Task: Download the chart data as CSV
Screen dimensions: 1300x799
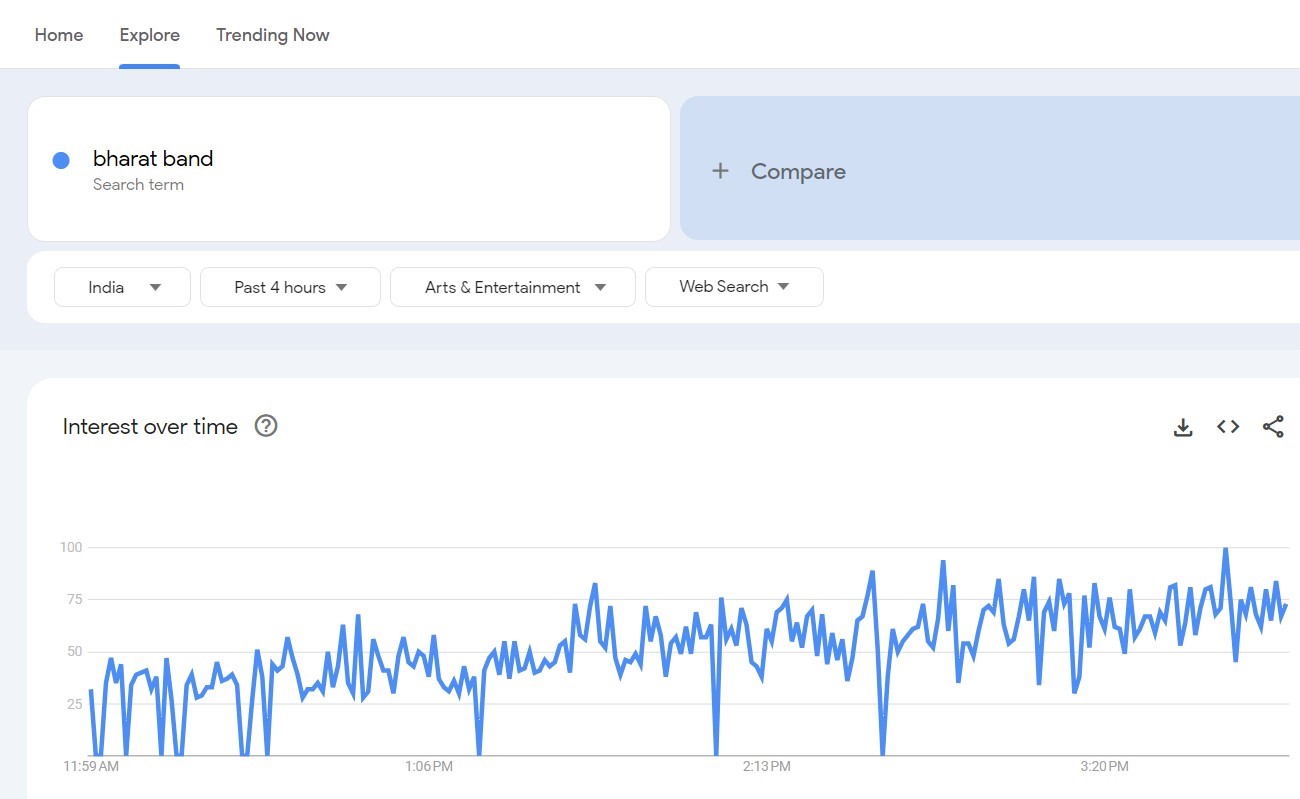Action: point(1183,427)
